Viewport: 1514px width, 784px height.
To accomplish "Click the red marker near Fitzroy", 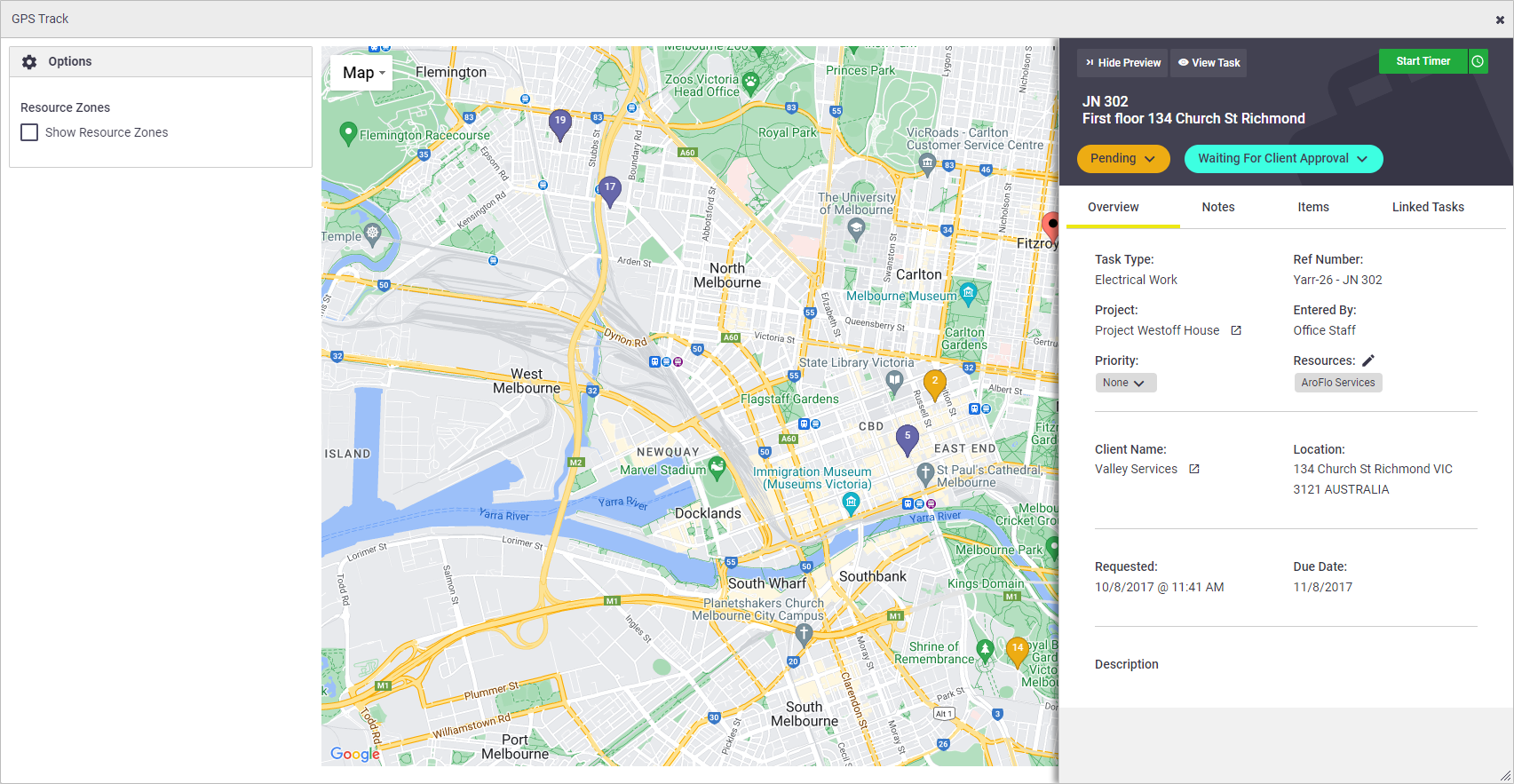I will [x=1051, y=227].
